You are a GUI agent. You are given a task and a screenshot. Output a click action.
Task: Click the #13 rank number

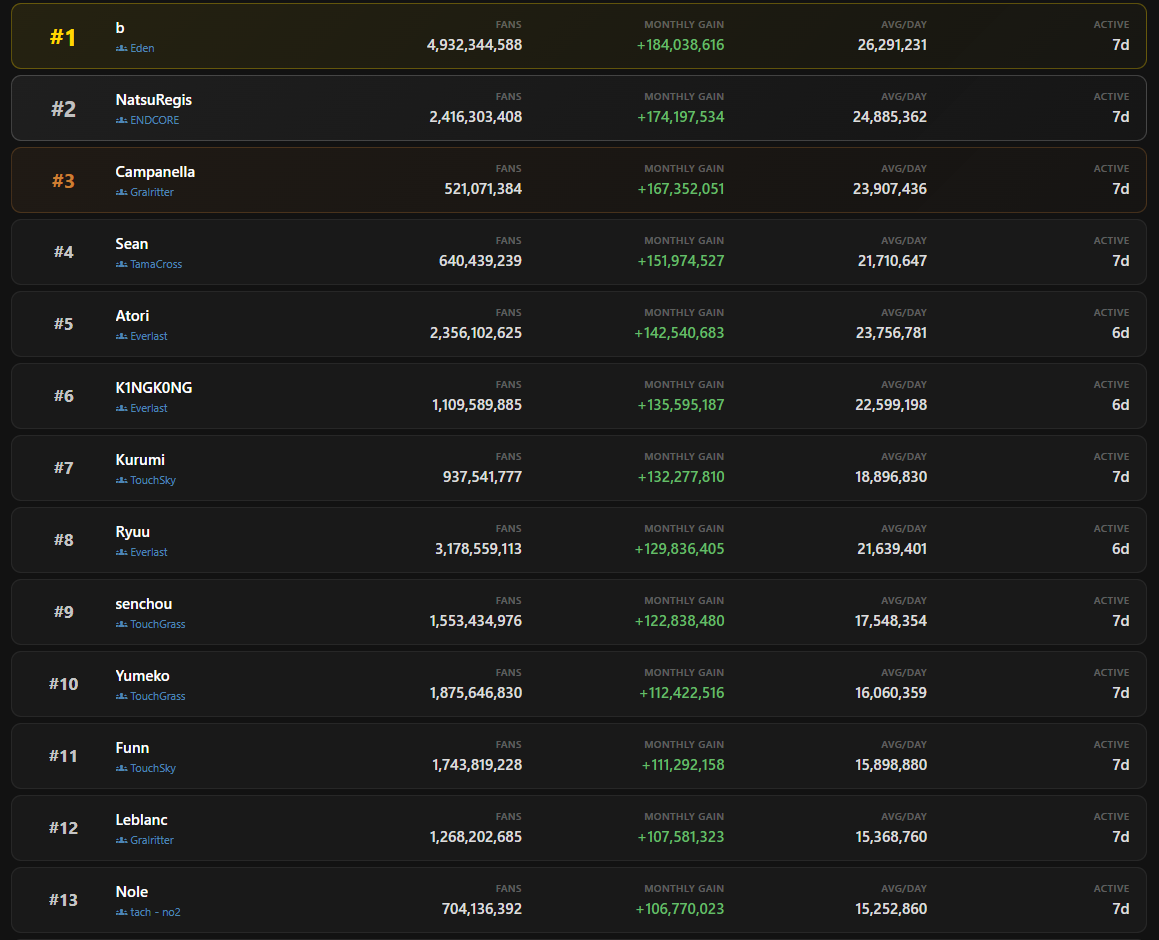point(63,900)
